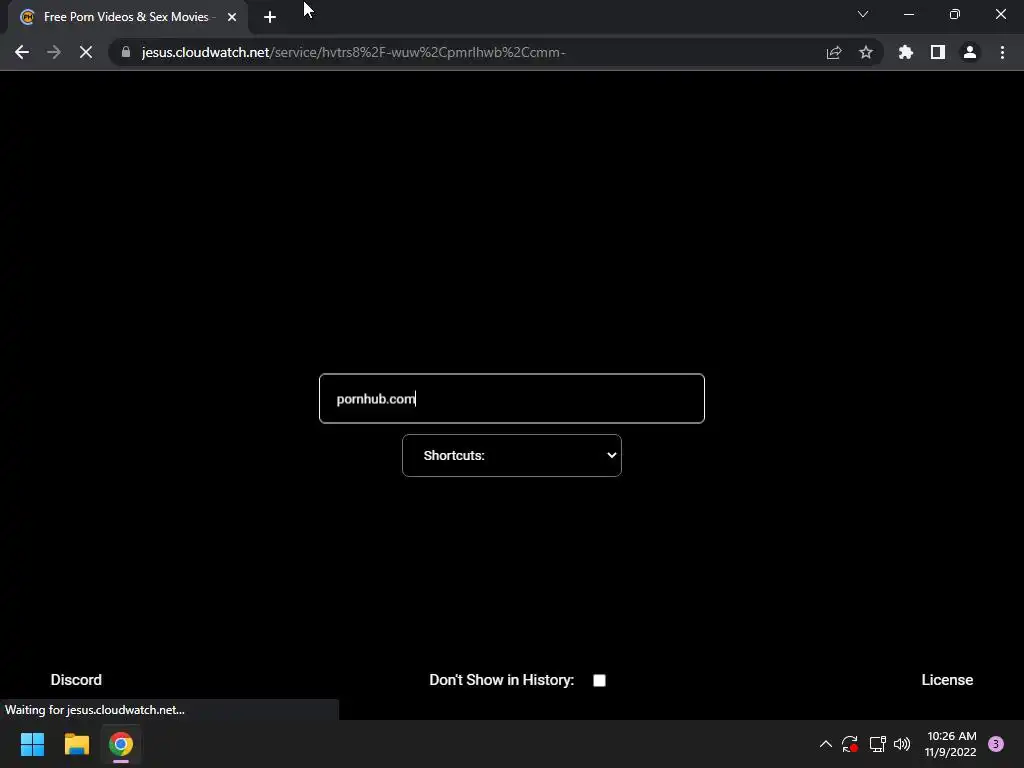Viewport: 1024px width, 768px height.
Task: Toggle the Chrome side panel icon
Action: (938, 52)
